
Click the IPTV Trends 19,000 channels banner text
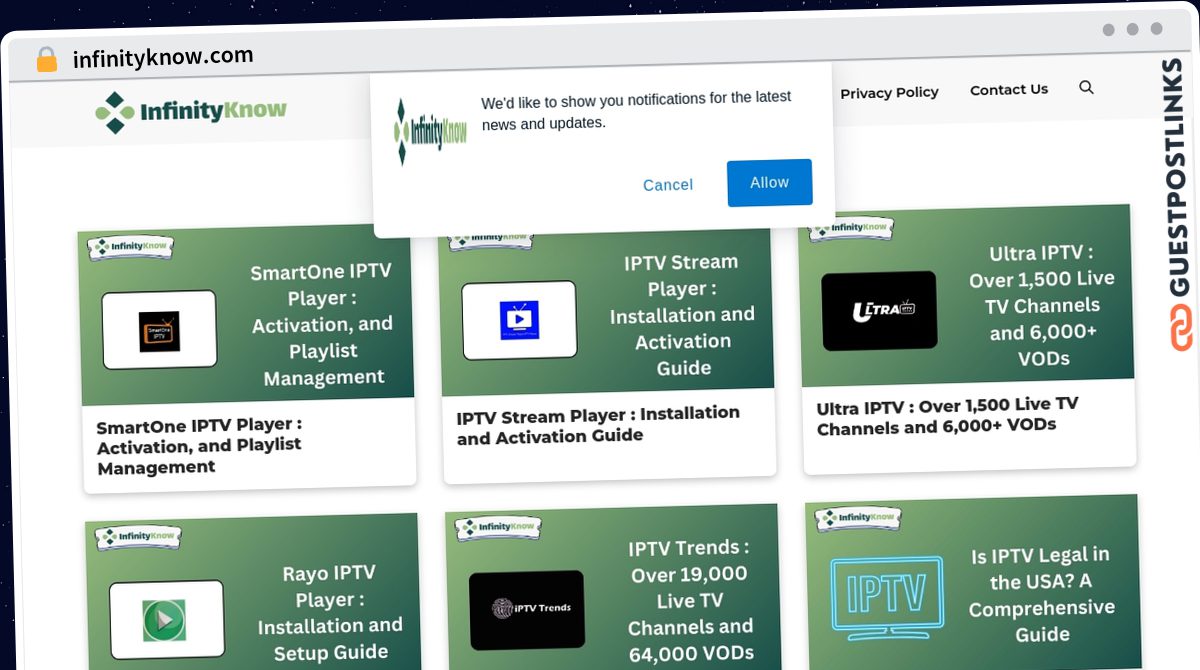[x=690, y=601]
